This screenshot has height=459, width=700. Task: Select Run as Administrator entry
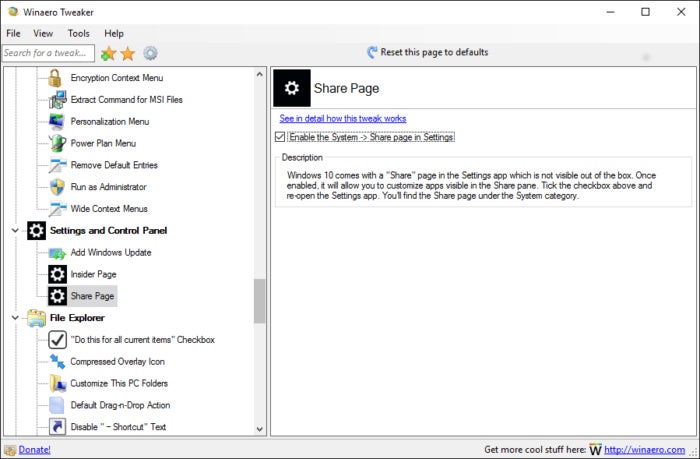pos(108,187)
